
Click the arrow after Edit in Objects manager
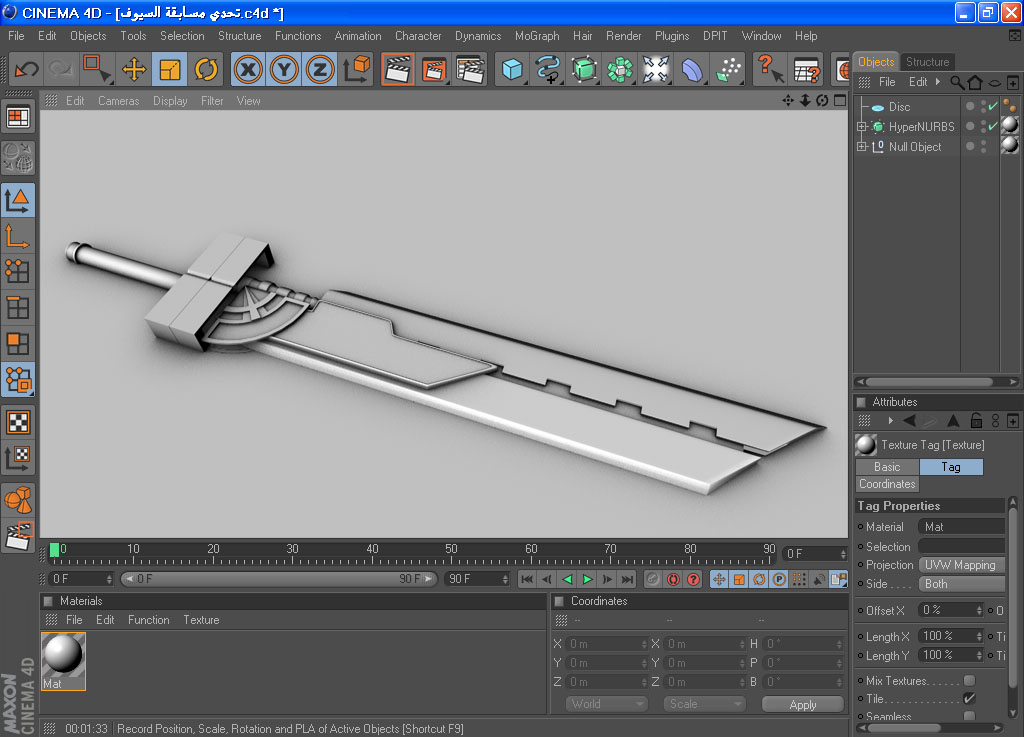(x=938, y=82)
